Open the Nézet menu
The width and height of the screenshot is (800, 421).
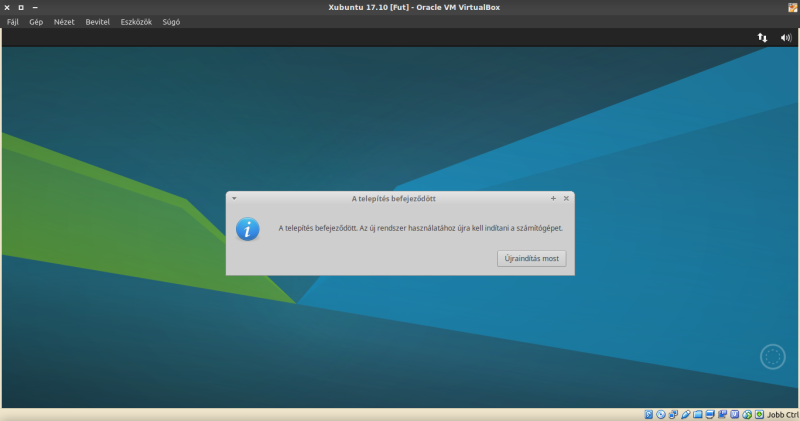63,22
